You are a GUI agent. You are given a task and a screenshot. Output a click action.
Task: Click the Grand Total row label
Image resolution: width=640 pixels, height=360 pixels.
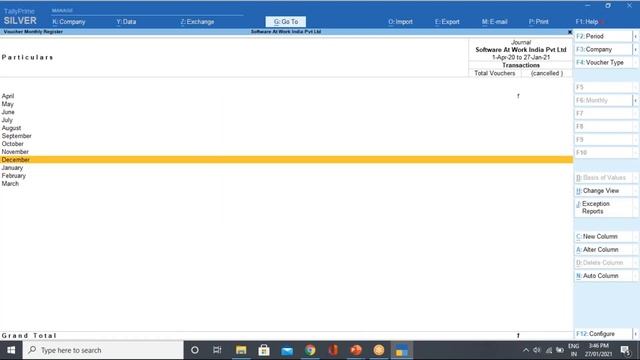click(29, 336)
